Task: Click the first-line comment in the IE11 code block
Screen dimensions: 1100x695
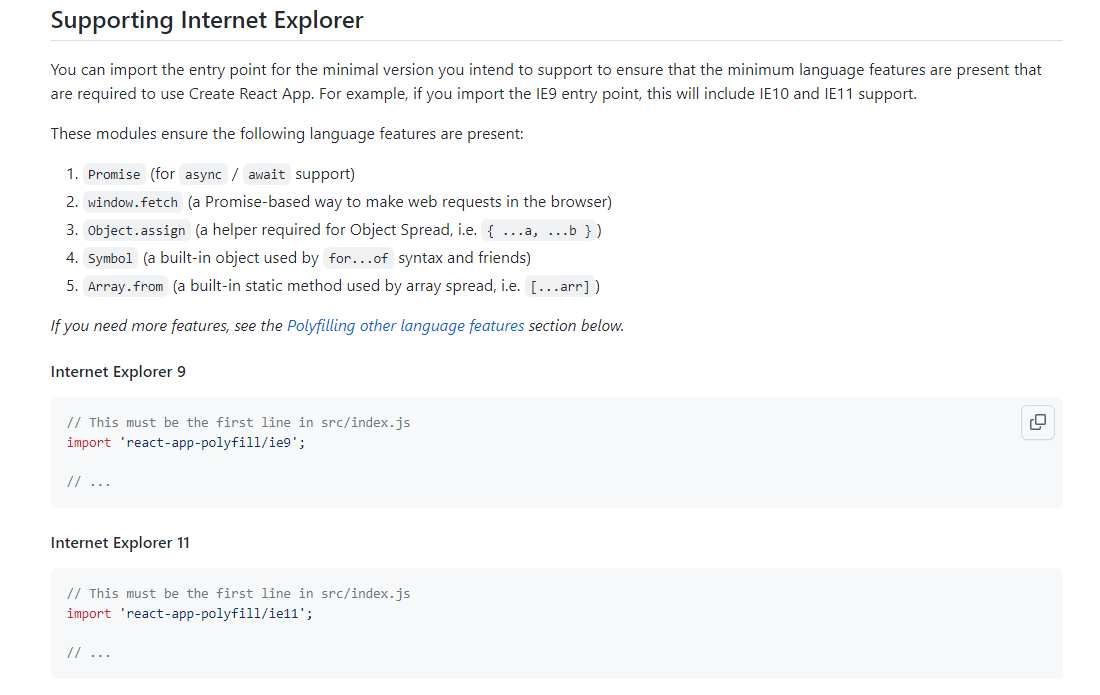Action: click(x=239, y=593)
